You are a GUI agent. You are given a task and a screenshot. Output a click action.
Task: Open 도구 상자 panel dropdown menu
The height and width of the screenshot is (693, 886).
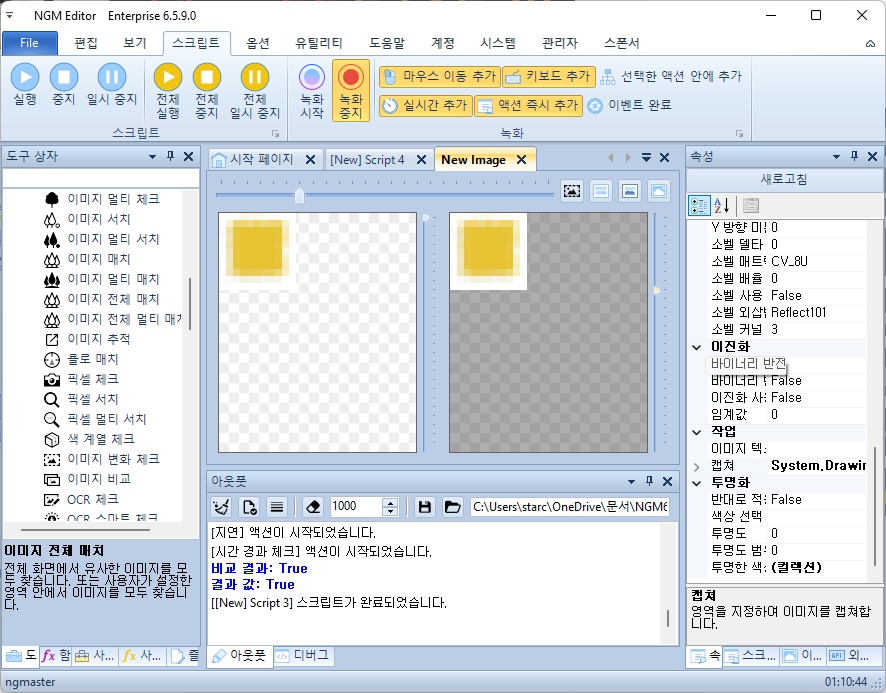pyautogui.click(x=152, y=157)
